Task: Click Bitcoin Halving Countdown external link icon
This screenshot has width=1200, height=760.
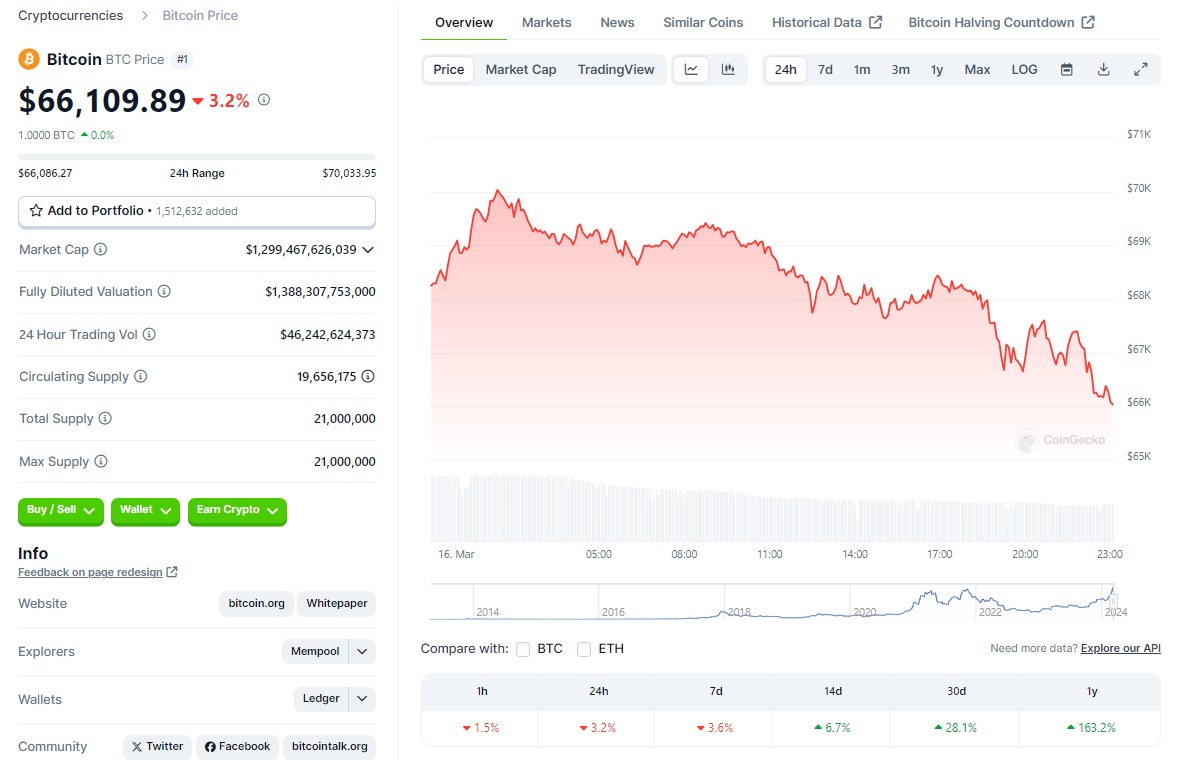Action: pyautogui.click(x=1088, y=22)
